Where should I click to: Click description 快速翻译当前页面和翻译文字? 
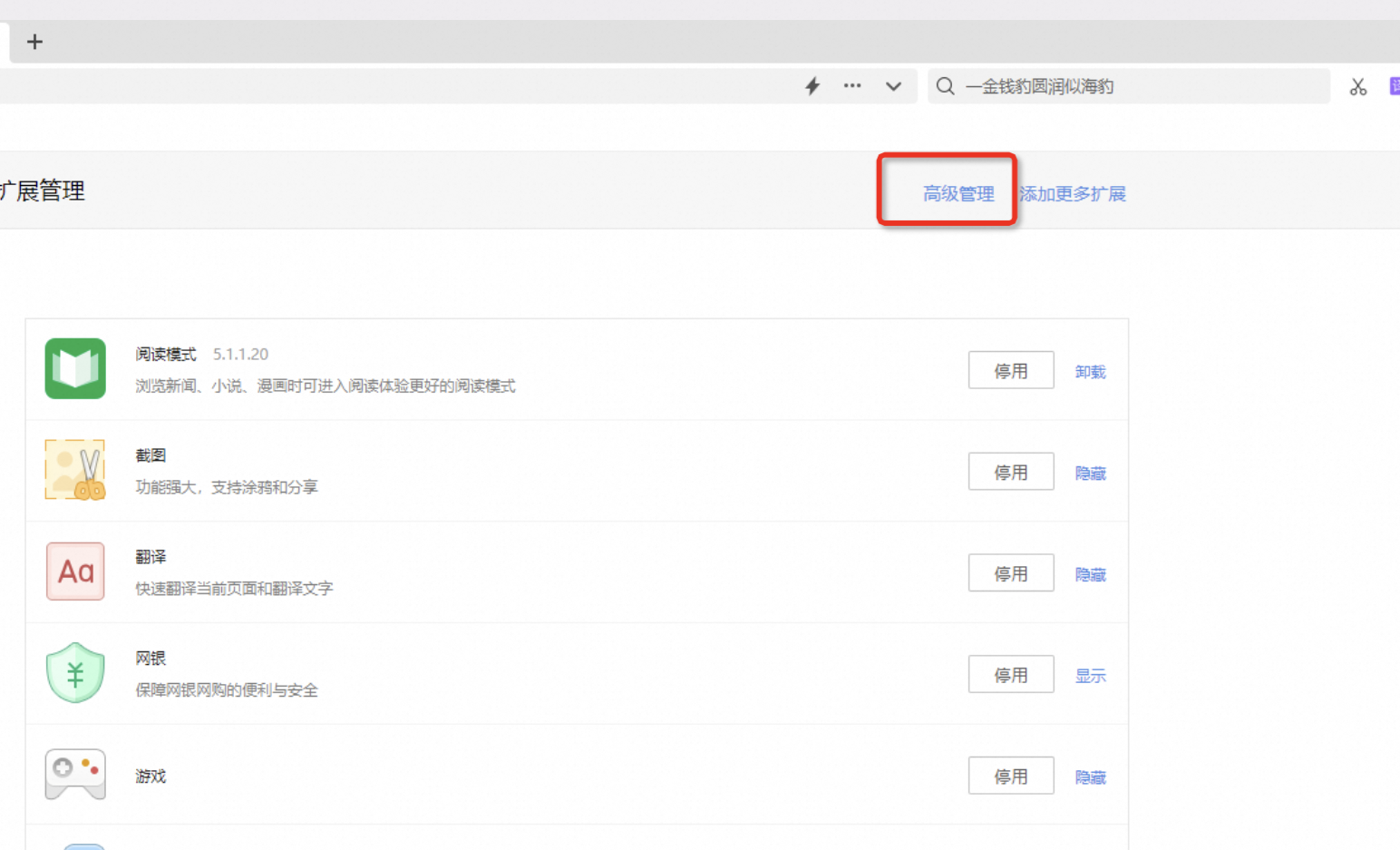tap(234, 589)
